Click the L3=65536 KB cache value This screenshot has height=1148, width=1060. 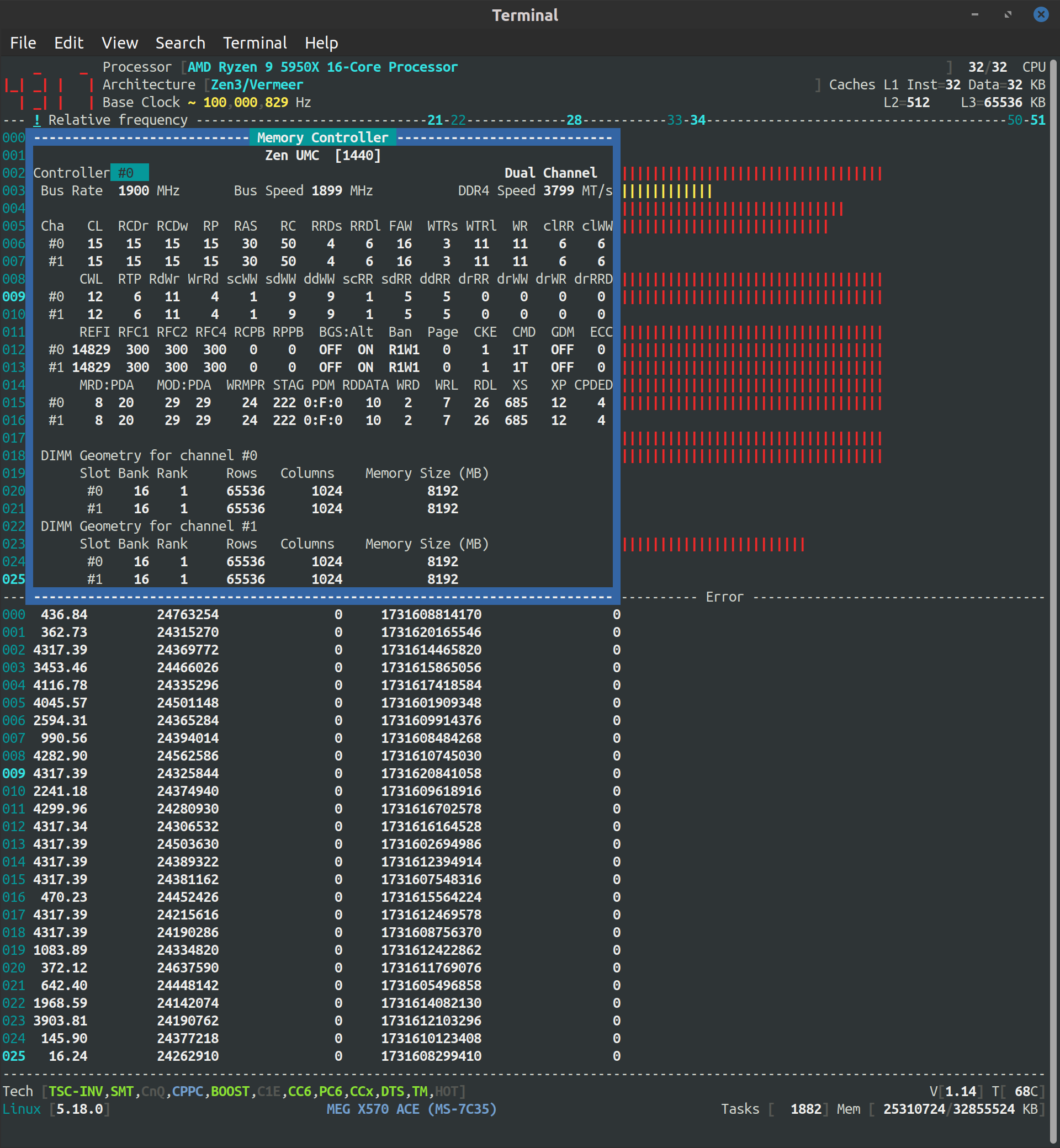1003,103
